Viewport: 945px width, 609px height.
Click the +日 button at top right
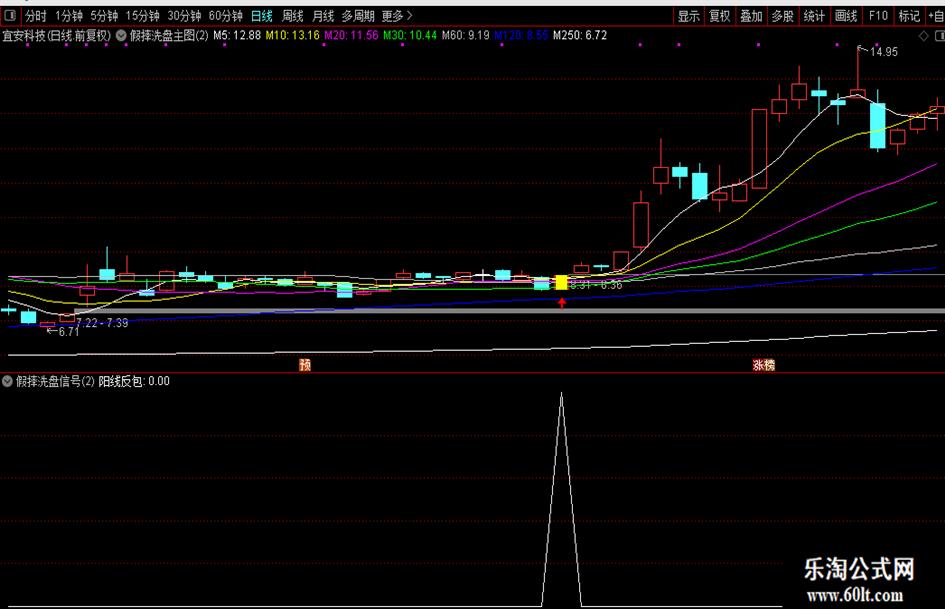[934, 16]
